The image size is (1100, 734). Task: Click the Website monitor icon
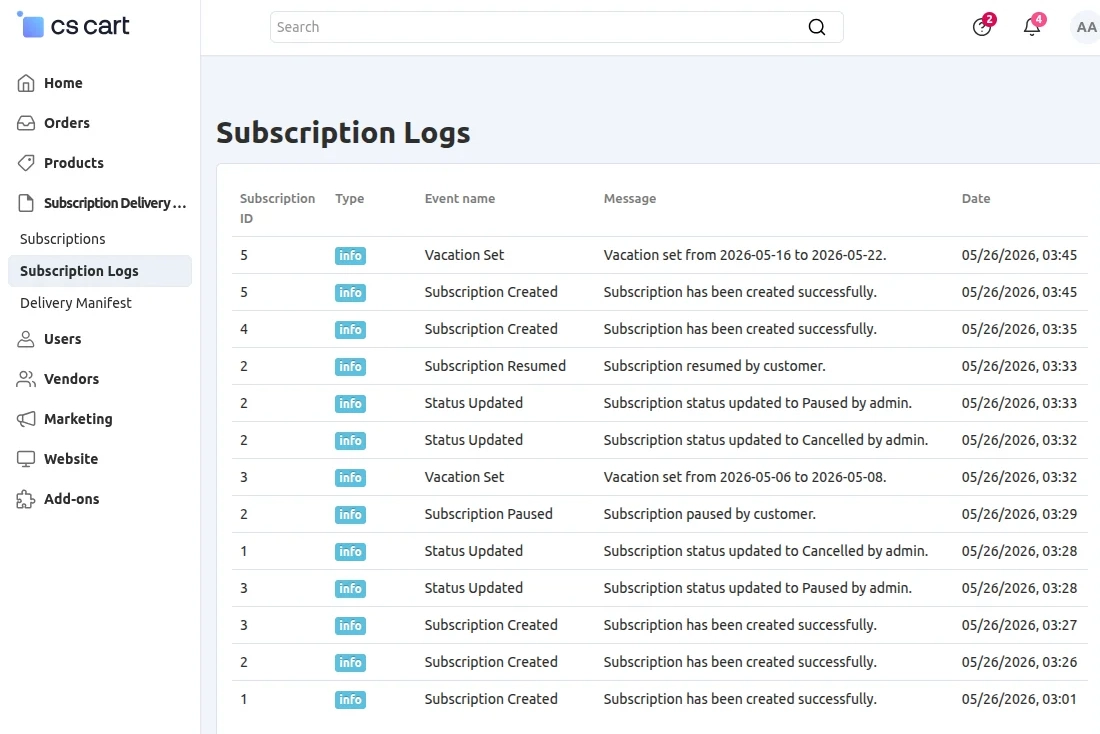pyautogui.click(x=26, y=459)
